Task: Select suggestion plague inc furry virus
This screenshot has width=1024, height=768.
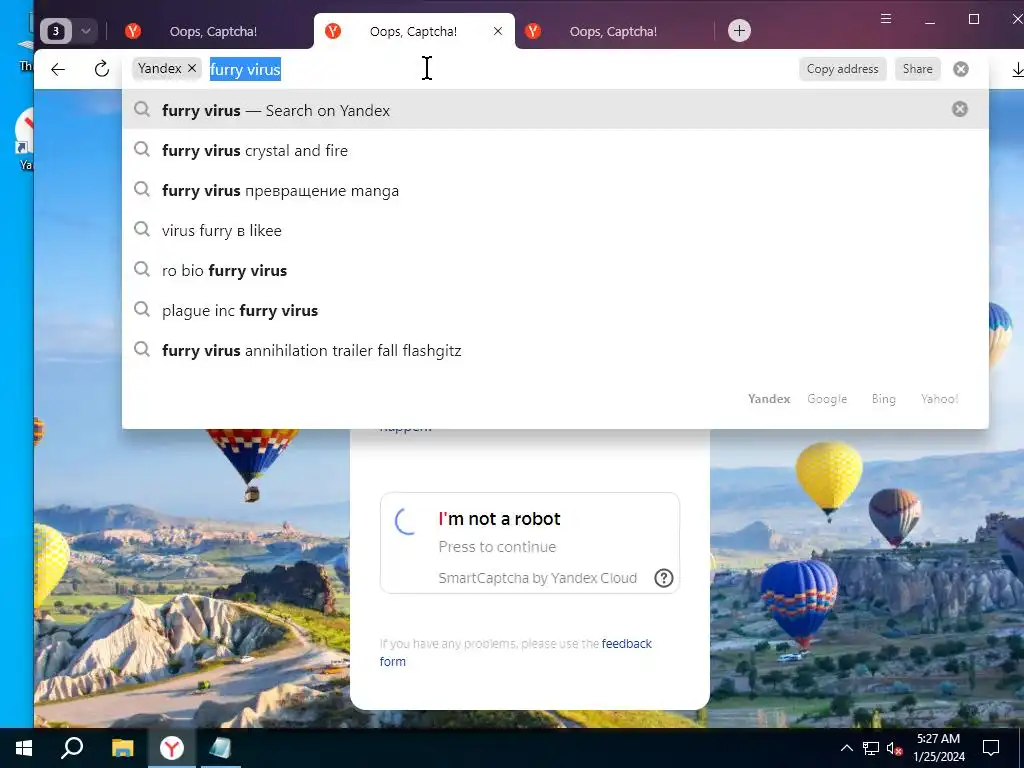Action: point(555,310)
